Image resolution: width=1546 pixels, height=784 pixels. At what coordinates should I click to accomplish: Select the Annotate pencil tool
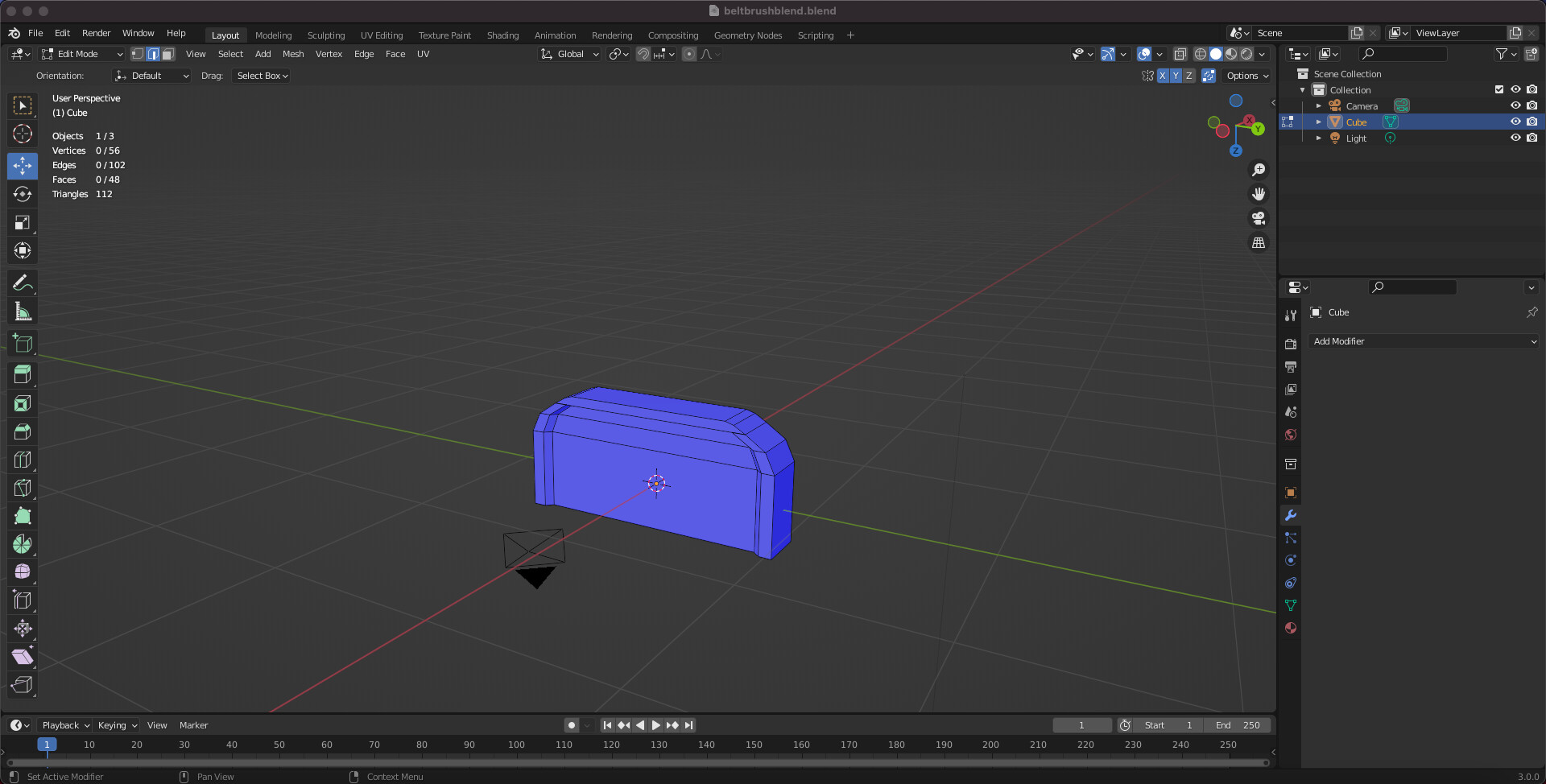point(23,283)
